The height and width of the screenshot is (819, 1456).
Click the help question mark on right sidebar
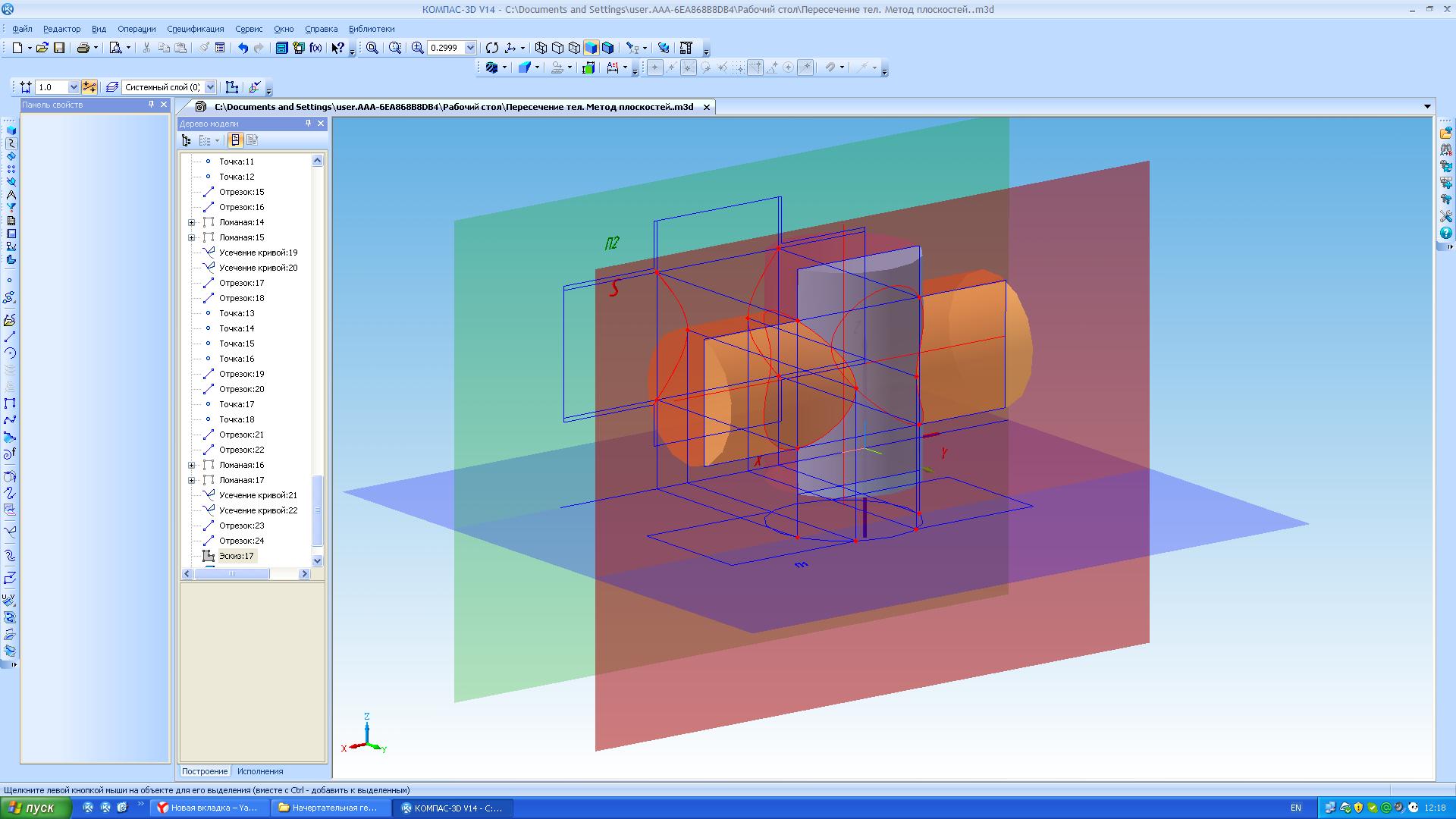pyautogui.click(x=1446, y=234)
